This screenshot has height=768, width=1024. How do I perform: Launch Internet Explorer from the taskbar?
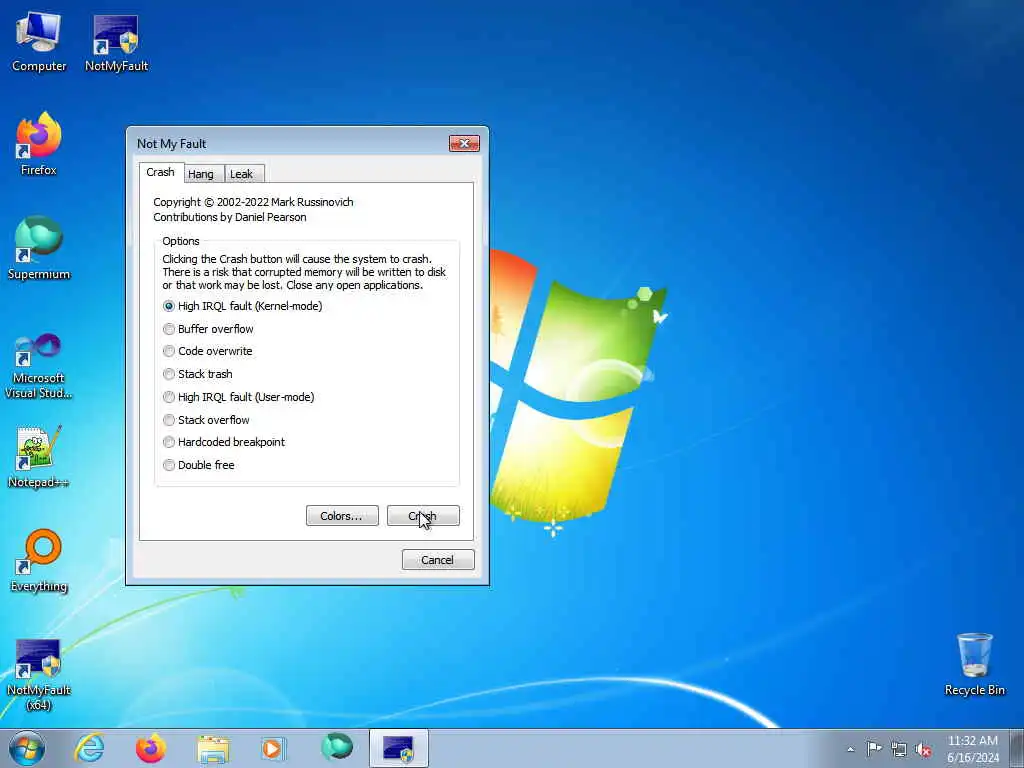(89, 748)
